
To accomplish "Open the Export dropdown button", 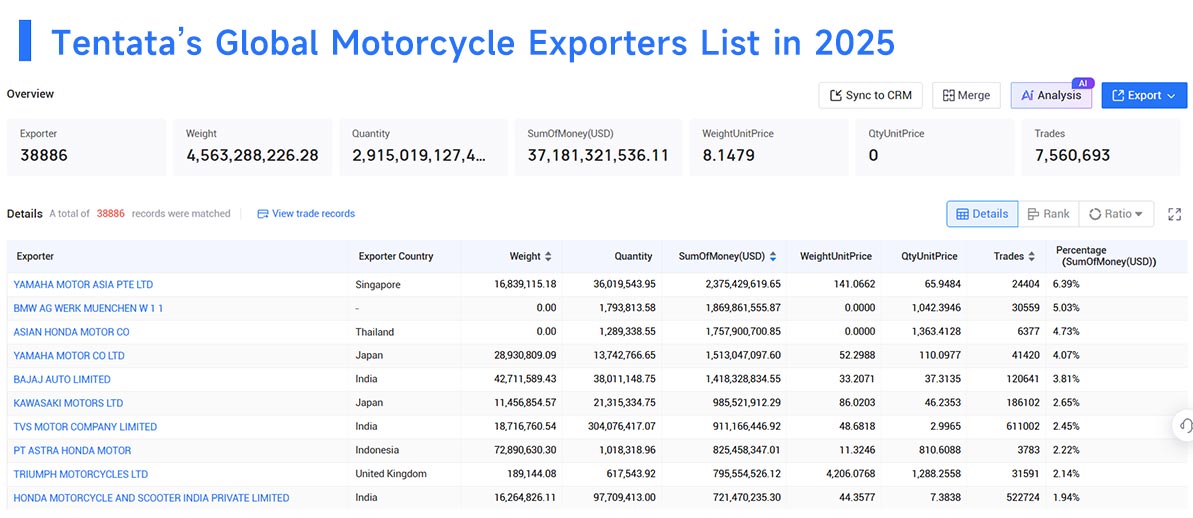I will click(x=1144, y=96).
